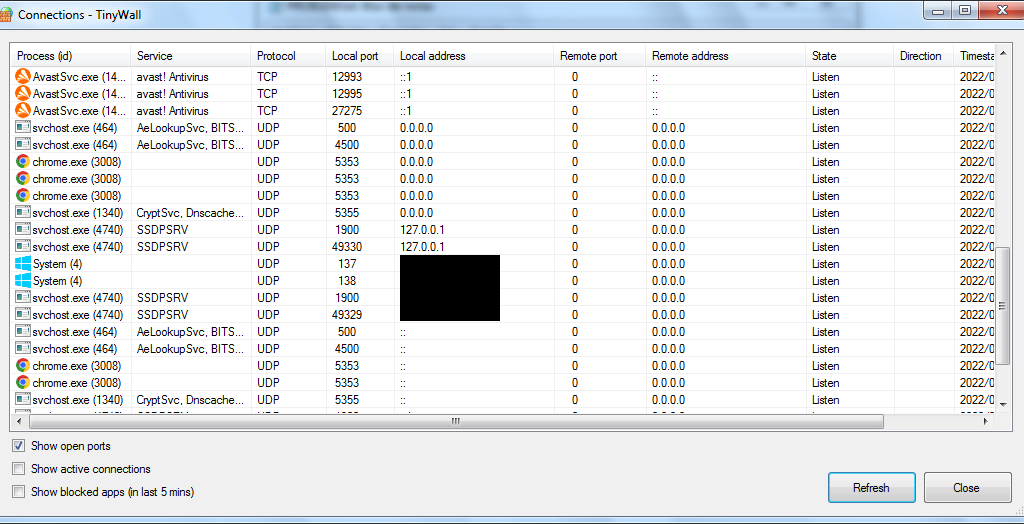This screenshot has height=524, width=1024.
Task: Click the vertical scrollbar down arrow
Action: (x=1004, y=404)
